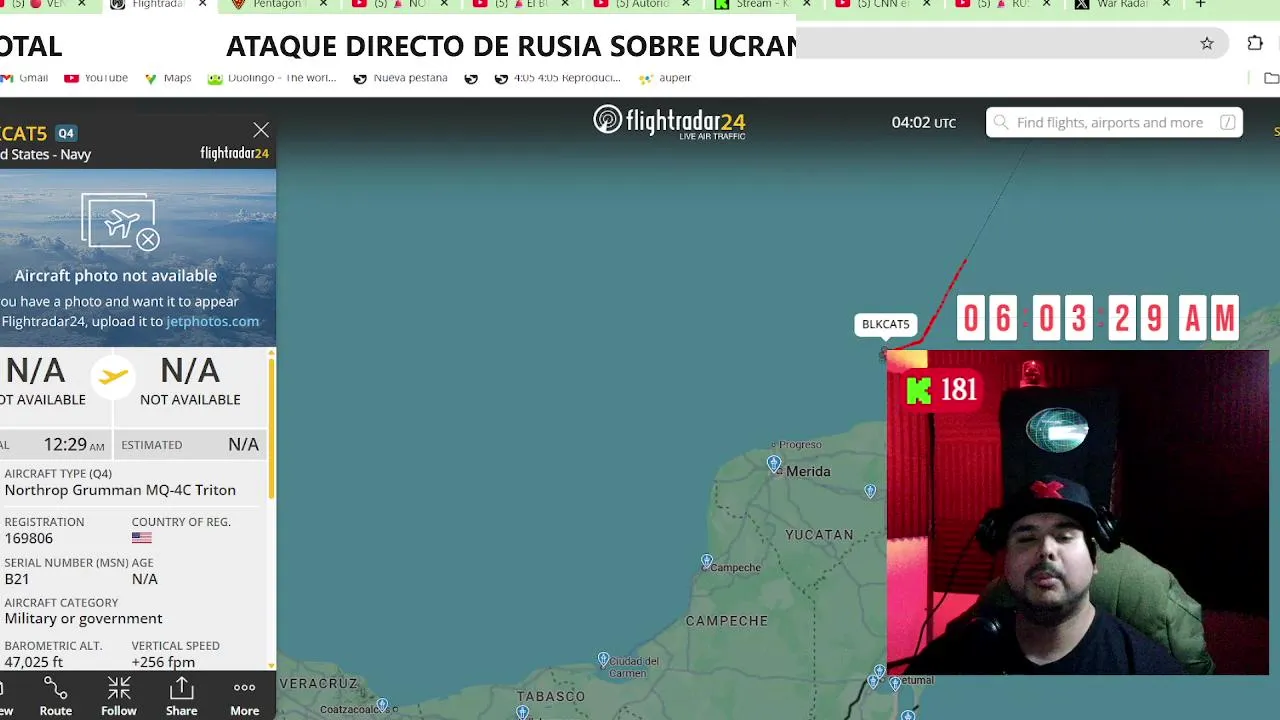Close the Pentagon tab
The height and width of the screenshot is (720, 1280).
click(x=323, y=4)
